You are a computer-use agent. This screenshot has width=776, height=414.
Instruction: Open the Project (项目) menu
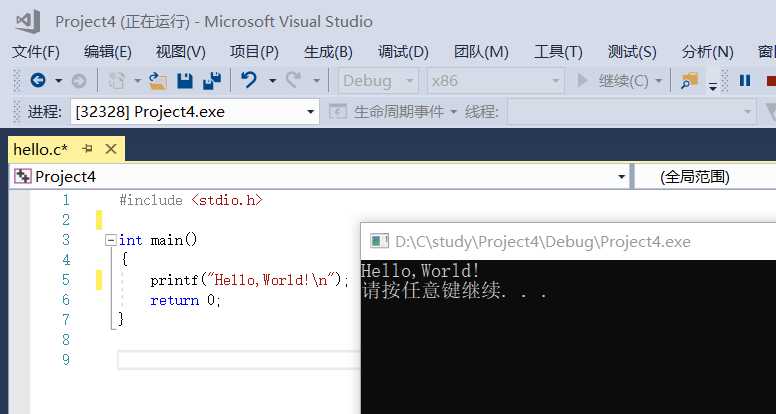pos(254,52)
